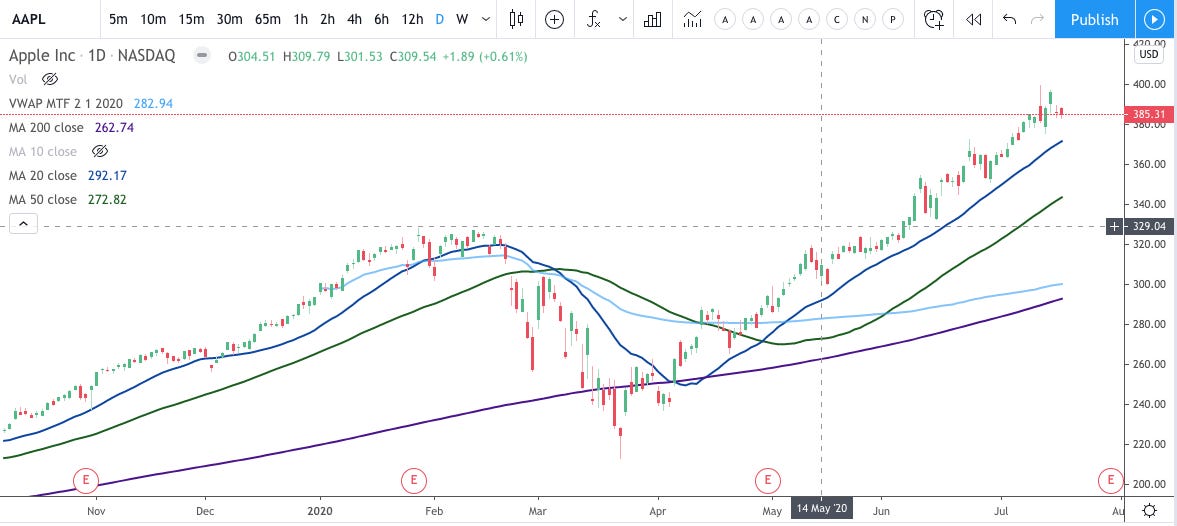Expand the timeframe dropdown arrow after W
Image resolution: width=1177 pixels, height=526 pixels.
click(486, 20)
